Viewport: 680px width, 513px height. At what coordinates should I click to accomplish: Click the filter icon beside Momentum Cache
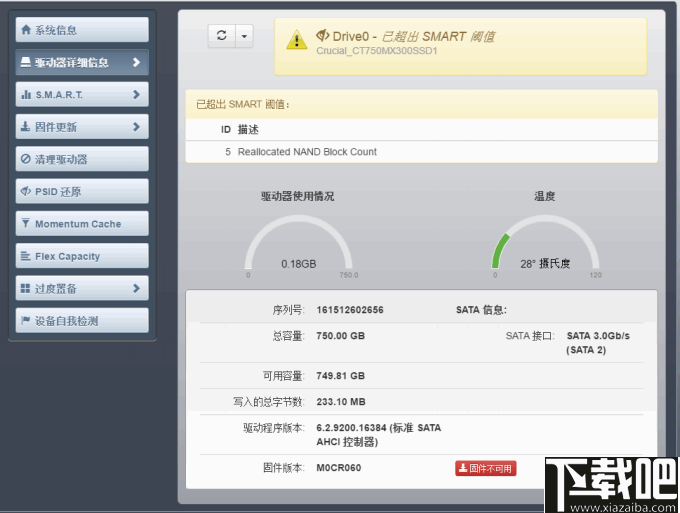[x=26, y=223]
